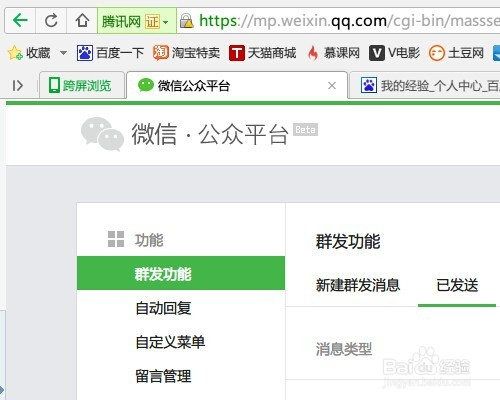Select the 功能 sidebar heading
The image size is (500, 400).
149,240
